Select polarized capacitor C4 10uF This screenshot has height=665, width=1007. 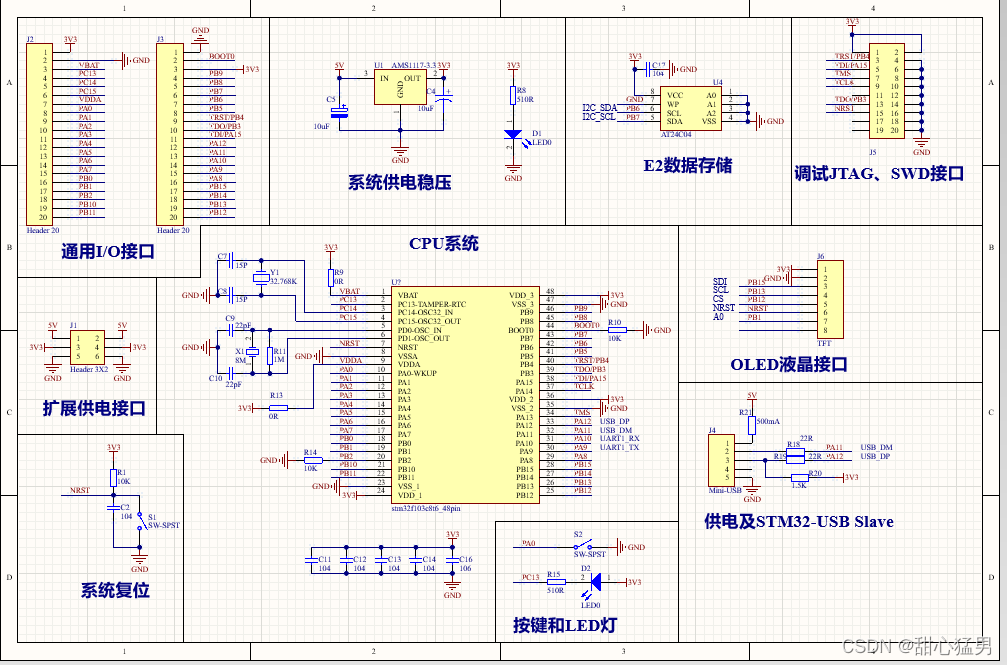[444, 100]
